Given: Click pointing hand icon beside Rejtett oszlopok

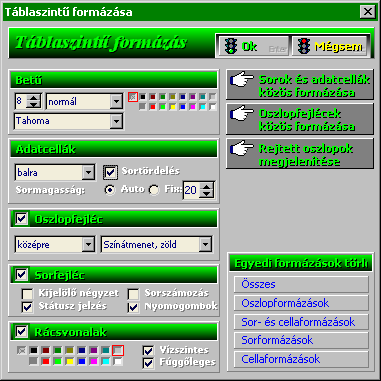Looking at the screenshot, I should 242,149.
